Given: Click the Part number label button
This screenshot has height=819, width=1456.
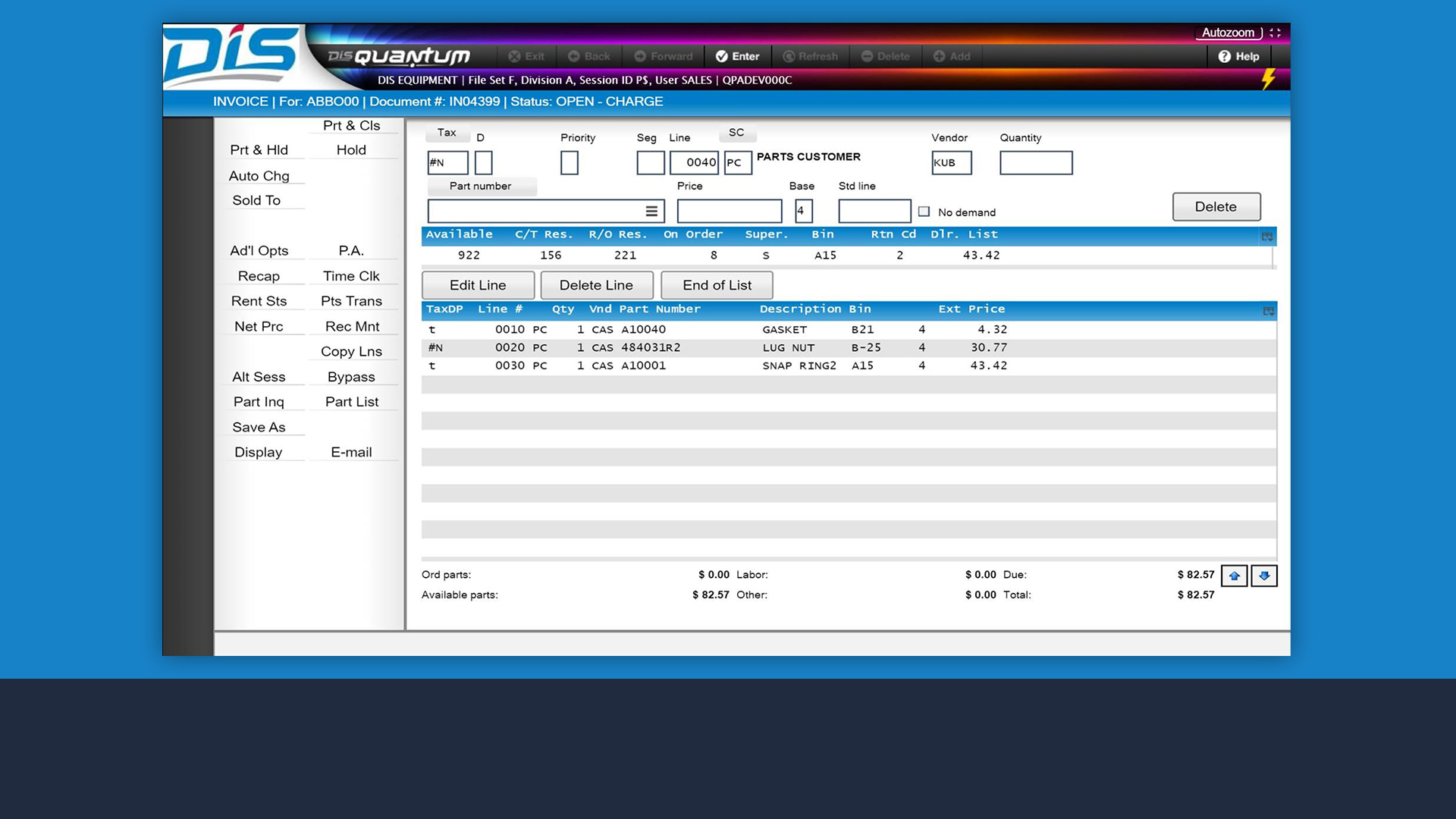Looking at the screenshot, I should 481,186.
